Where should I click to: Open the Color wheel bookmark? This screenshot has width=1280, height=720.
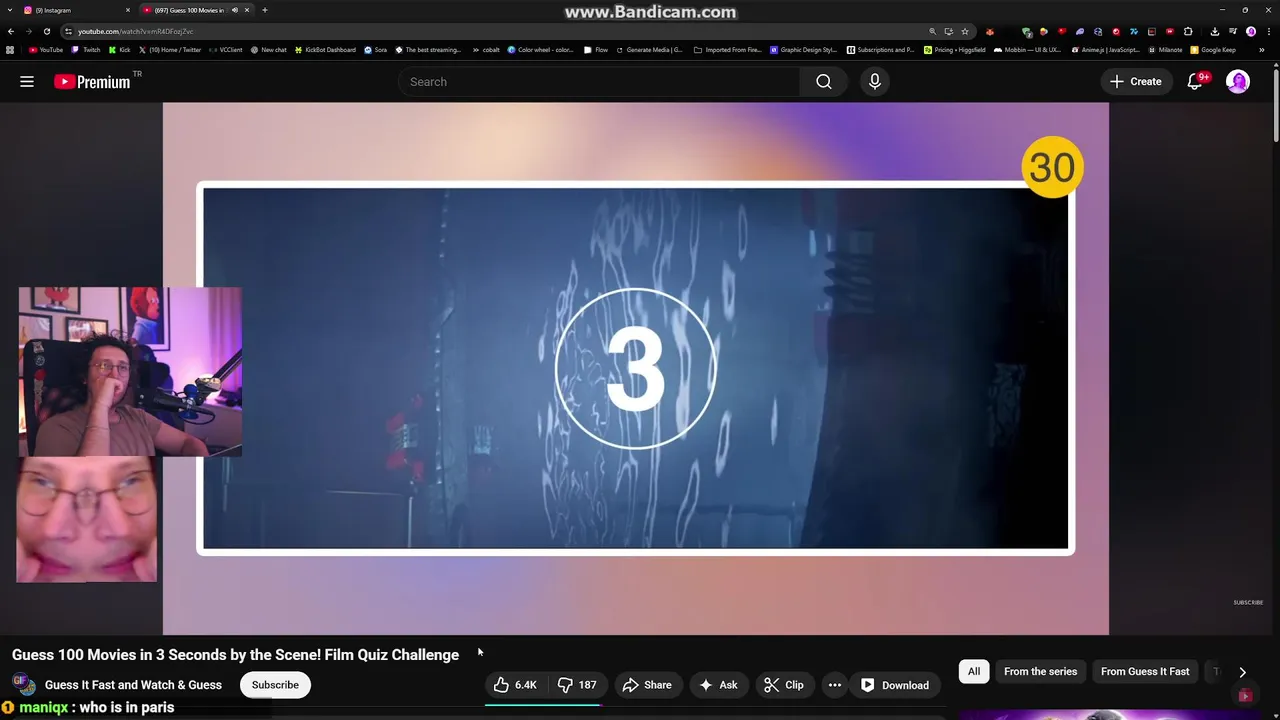(541, 49)
